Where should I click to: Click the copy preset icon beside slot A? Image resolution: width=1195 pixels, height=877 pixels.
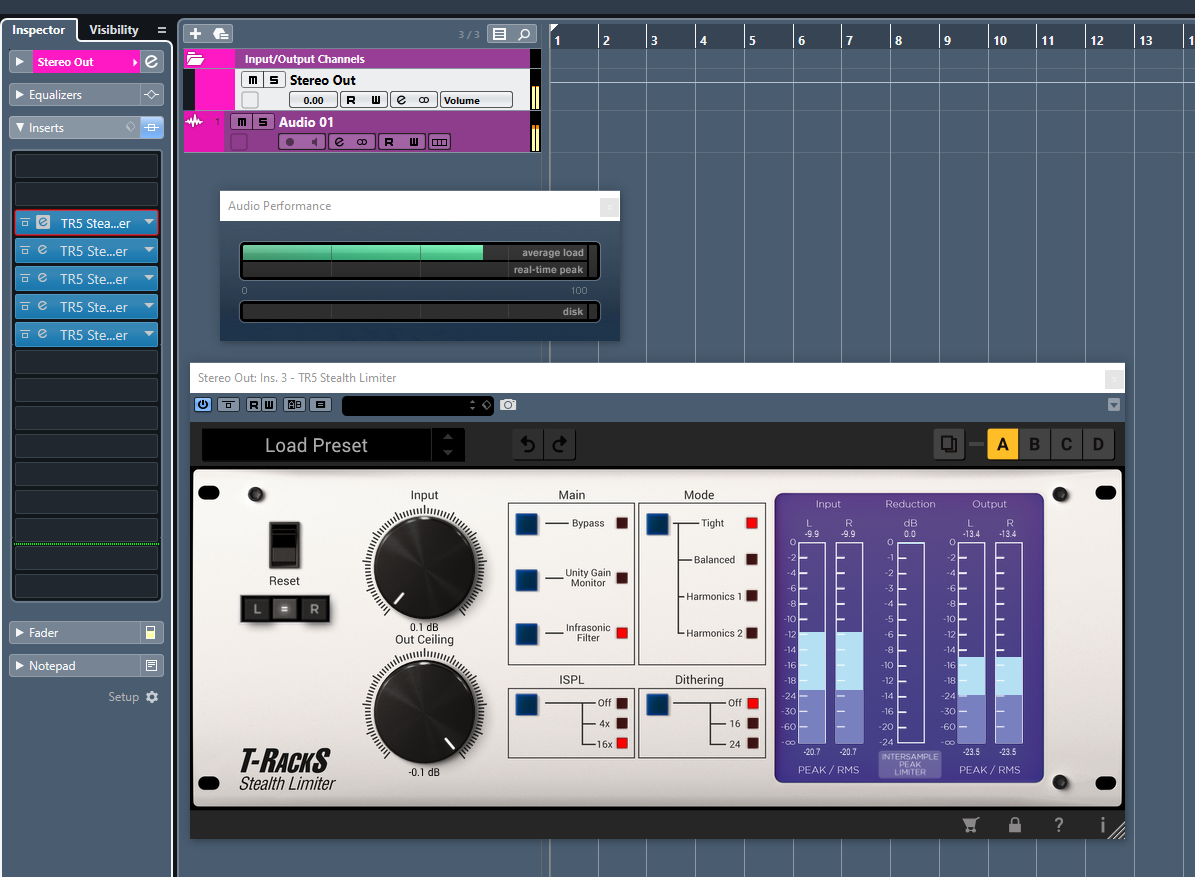(x=949, y=444)
